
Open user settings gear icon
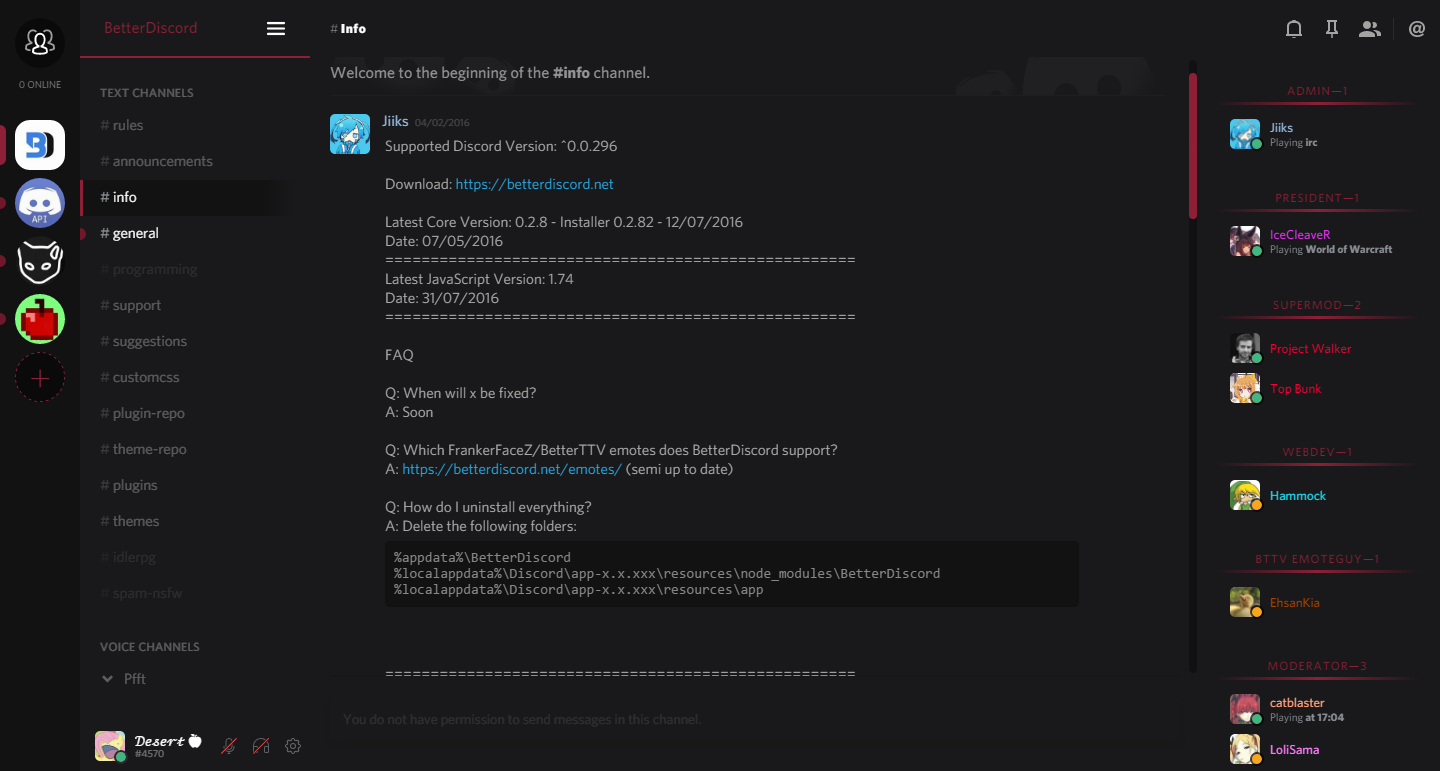(x=293, y=746)
